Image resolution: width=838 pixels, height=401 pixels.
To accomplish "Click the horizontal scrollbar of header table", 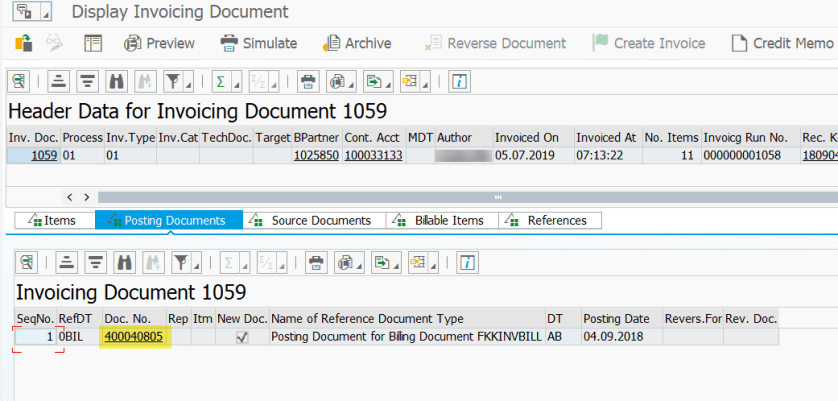I will (468, 197).
